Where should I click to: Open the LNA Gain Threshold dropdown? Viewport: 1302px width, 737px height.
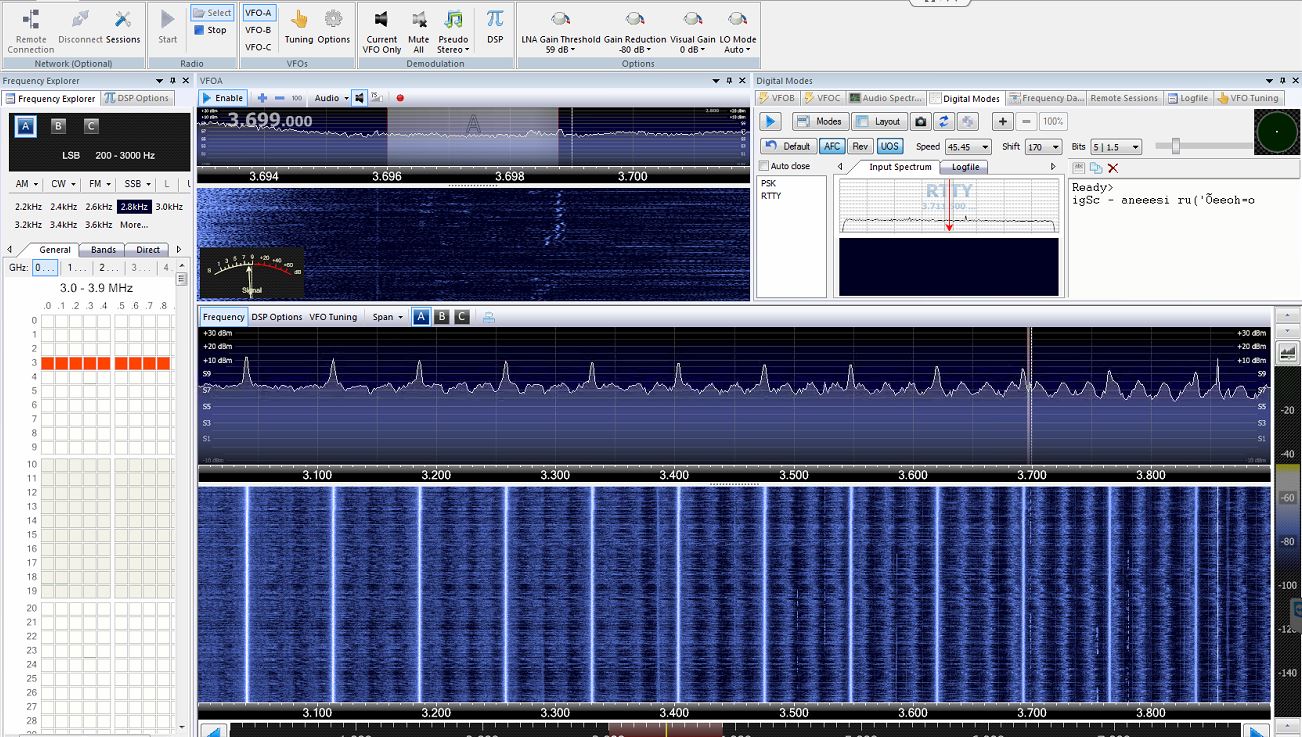[x=560, y=32]
